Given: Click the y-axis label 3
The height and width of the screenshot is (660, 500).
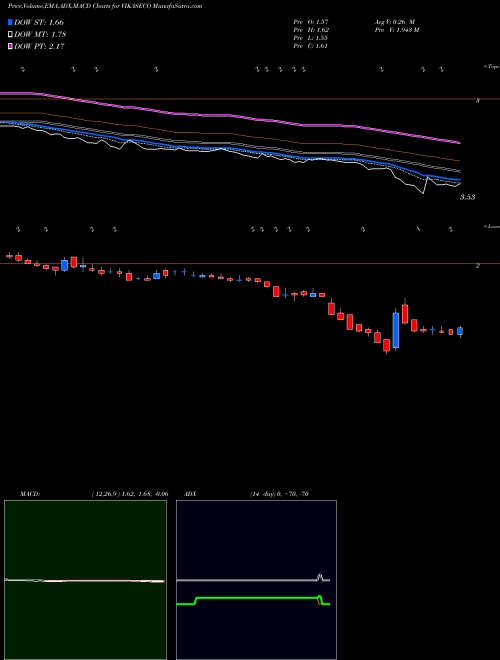Looking at the screenshot, I should [478, 101].
